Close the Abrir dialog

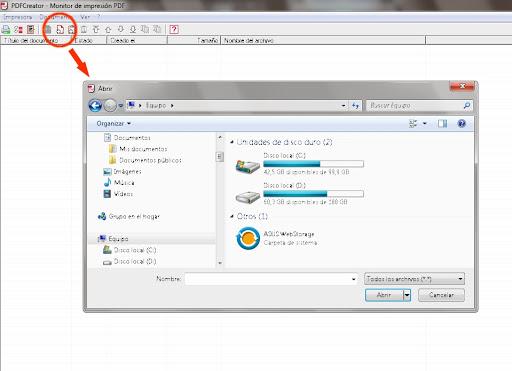pos(462,86)
